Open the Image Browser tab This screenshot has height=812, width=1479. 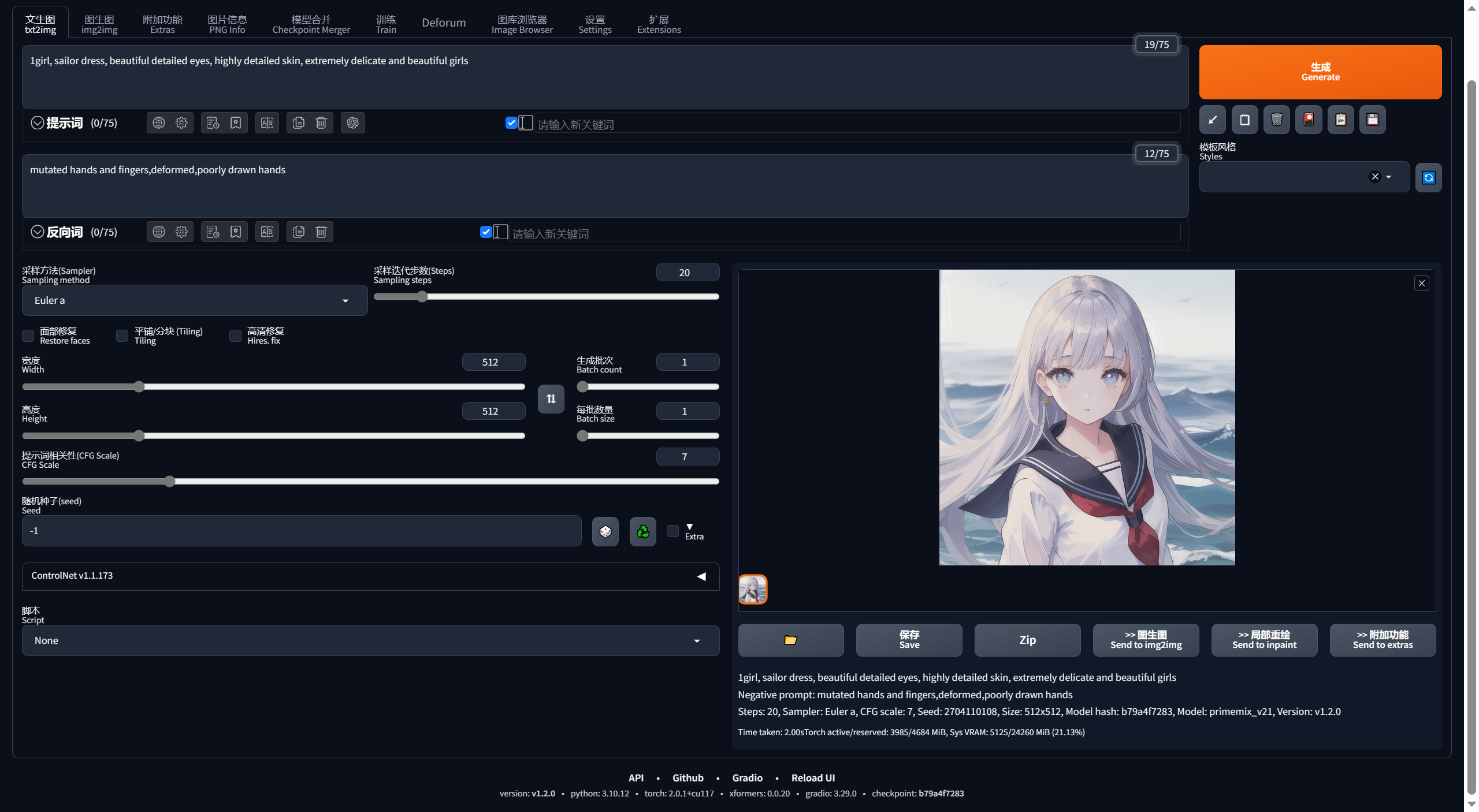[x=522, y=24]
